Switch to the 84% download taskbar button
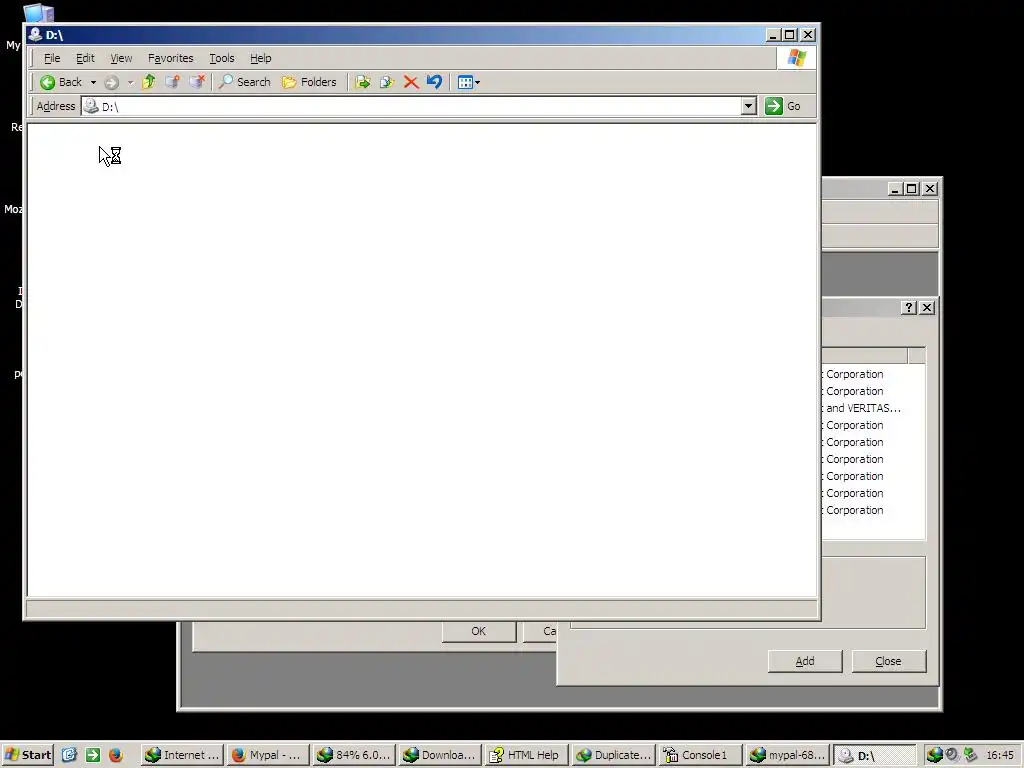The height and width of the screenshot is (768, 1024). tap(354, 755)
